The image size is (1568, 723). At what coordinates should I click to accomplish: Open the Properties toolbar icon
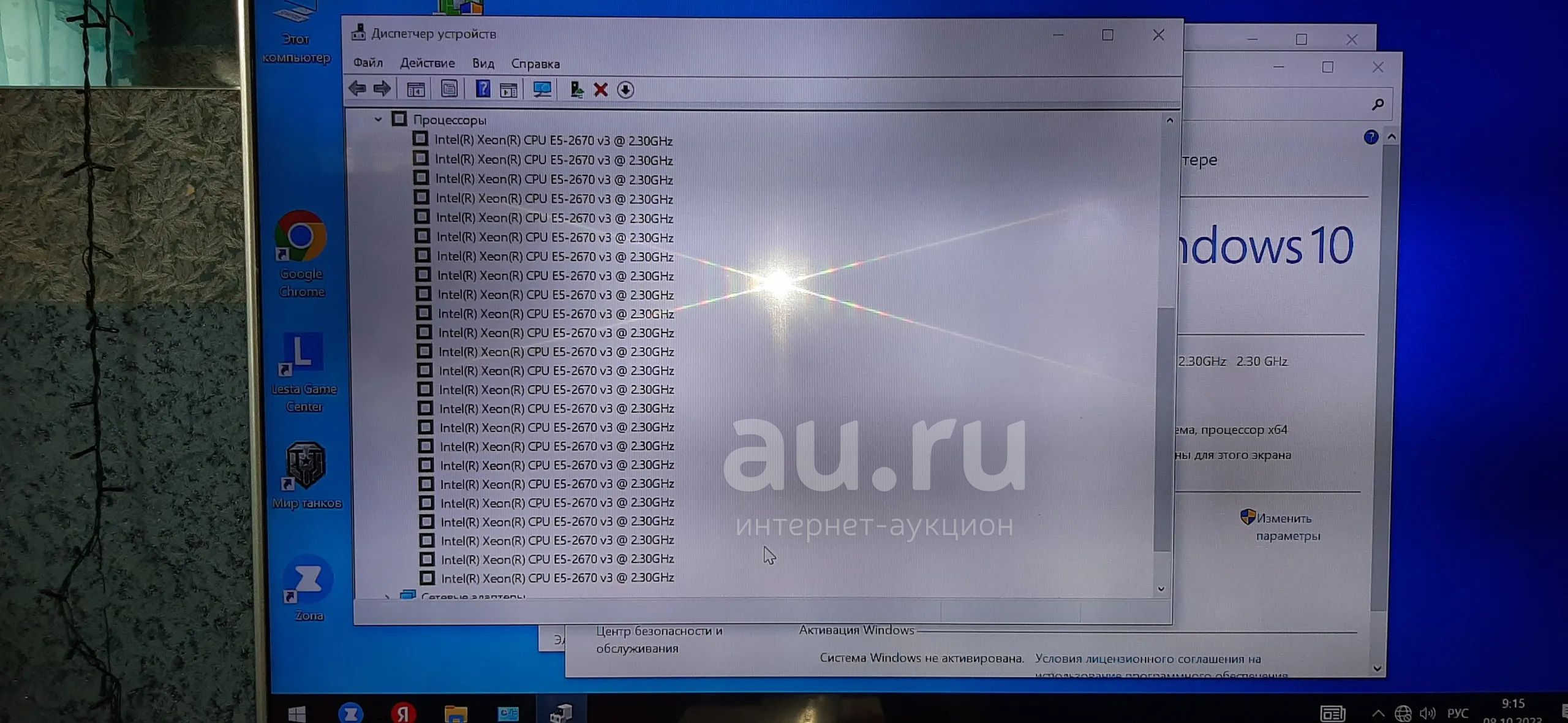449,89
